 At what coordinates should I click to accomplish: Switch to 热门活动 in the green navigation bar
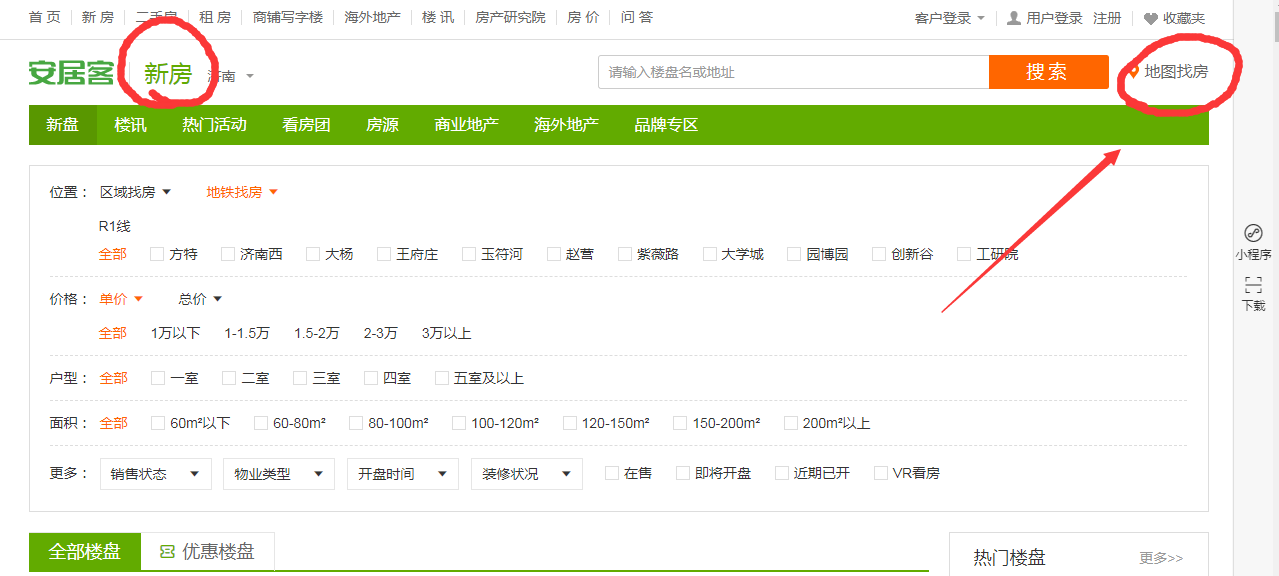coord(214,125)
